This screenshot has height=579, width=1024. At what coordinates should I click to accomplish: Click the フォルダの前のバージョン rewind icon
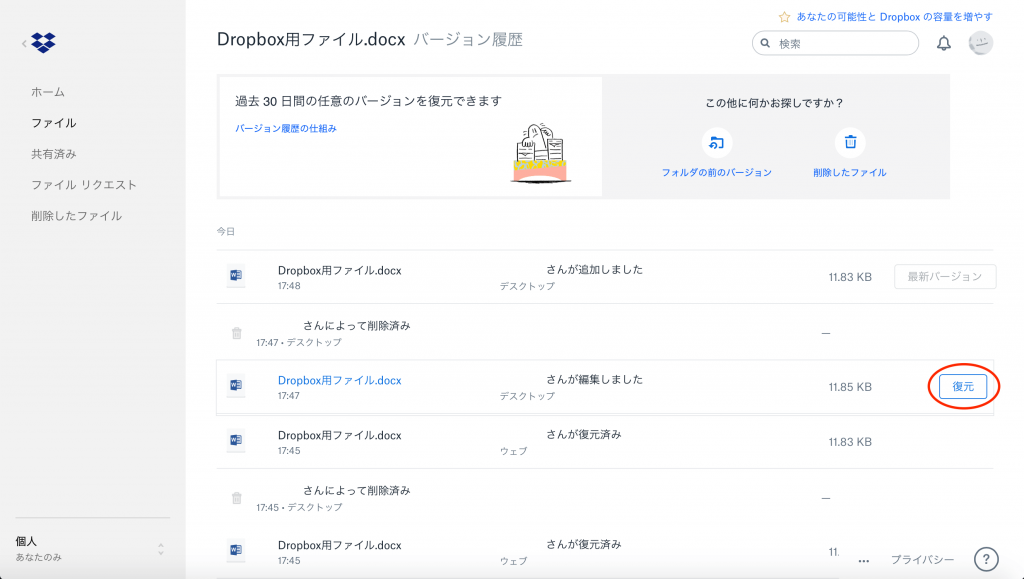tap(717, 143)
